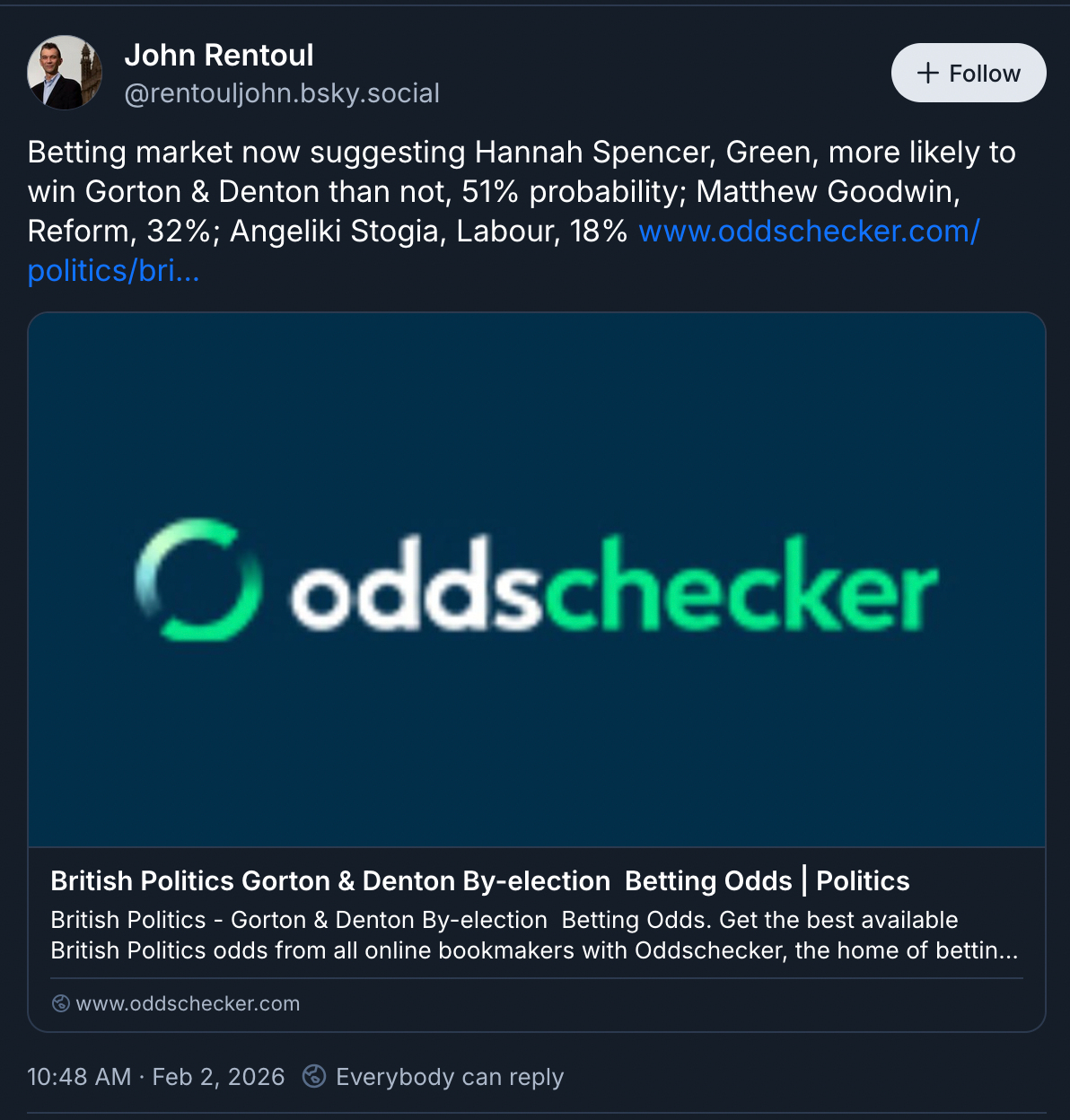Open the @rentouljohn.bsky.social handle
The image size is (1070, 1120).
pyautogui.click(x=282, y=93)
